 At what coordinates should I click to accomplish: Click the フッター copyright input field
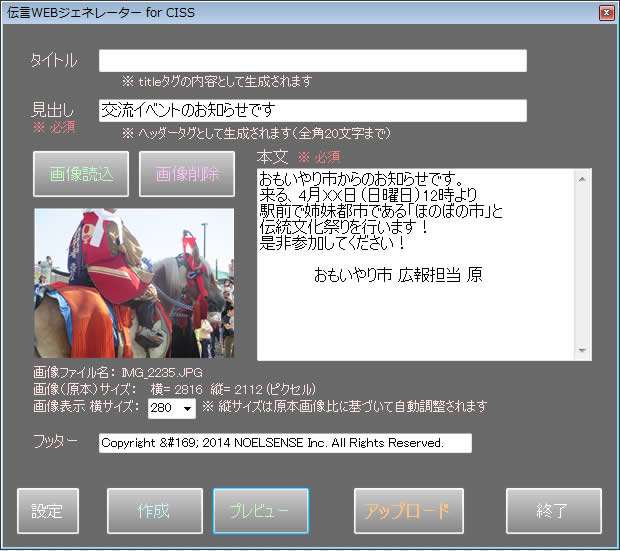(x=285, y=443)
